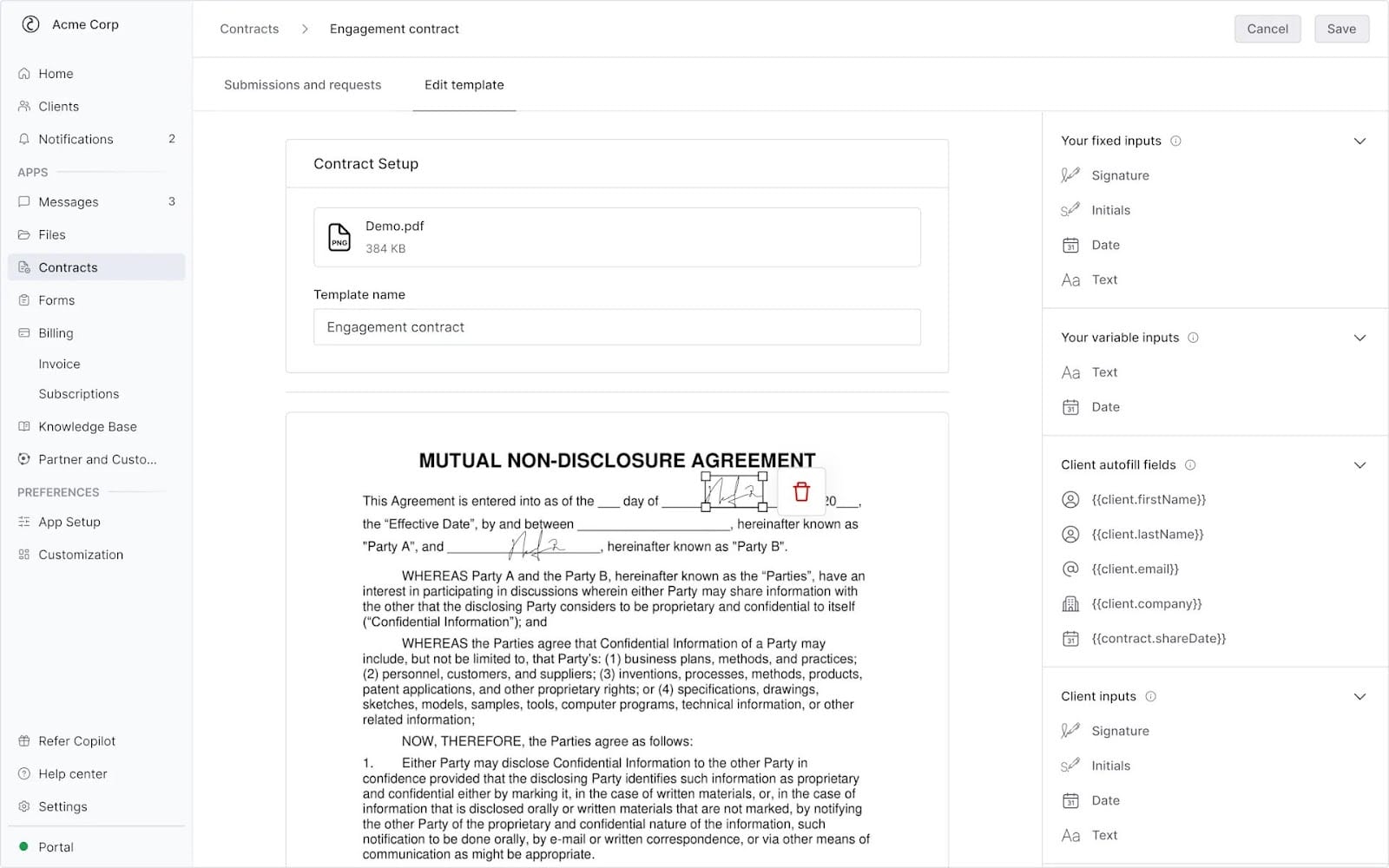Insert the {{client.firstName}} autofill field
Image resolution: width=1389 pixels, height=868 pixels.
1148,499
